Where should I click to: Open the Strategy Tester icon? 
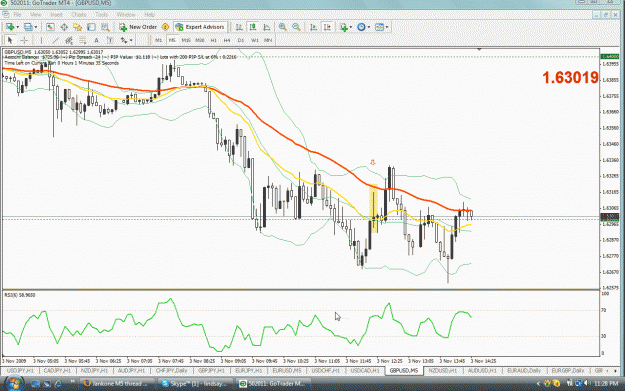[105, 27]
